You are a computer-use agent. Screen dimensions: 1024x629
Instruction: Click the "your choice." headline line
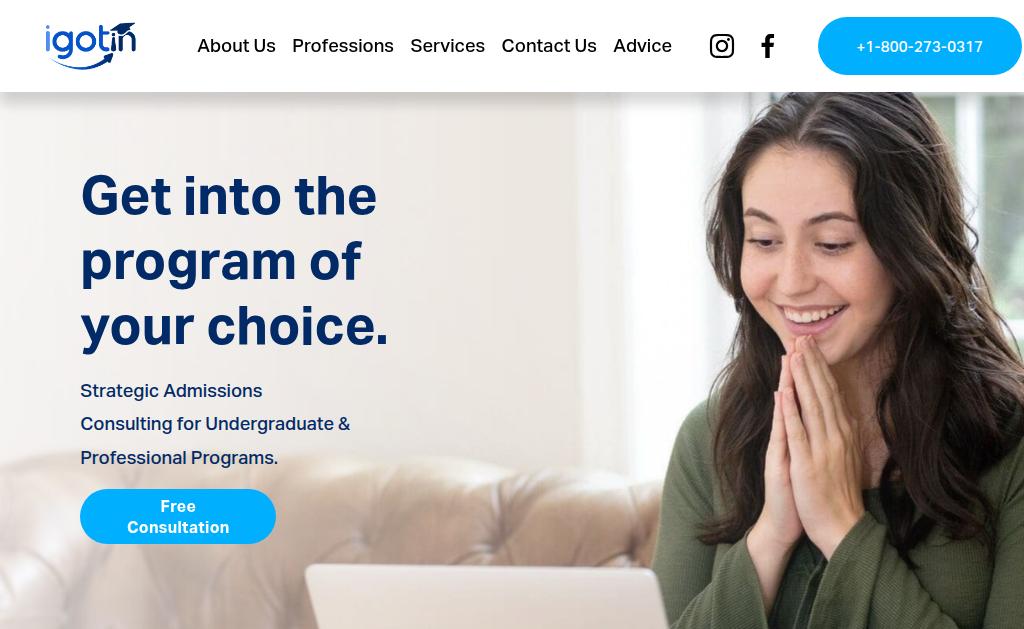(x=234, y=327)
